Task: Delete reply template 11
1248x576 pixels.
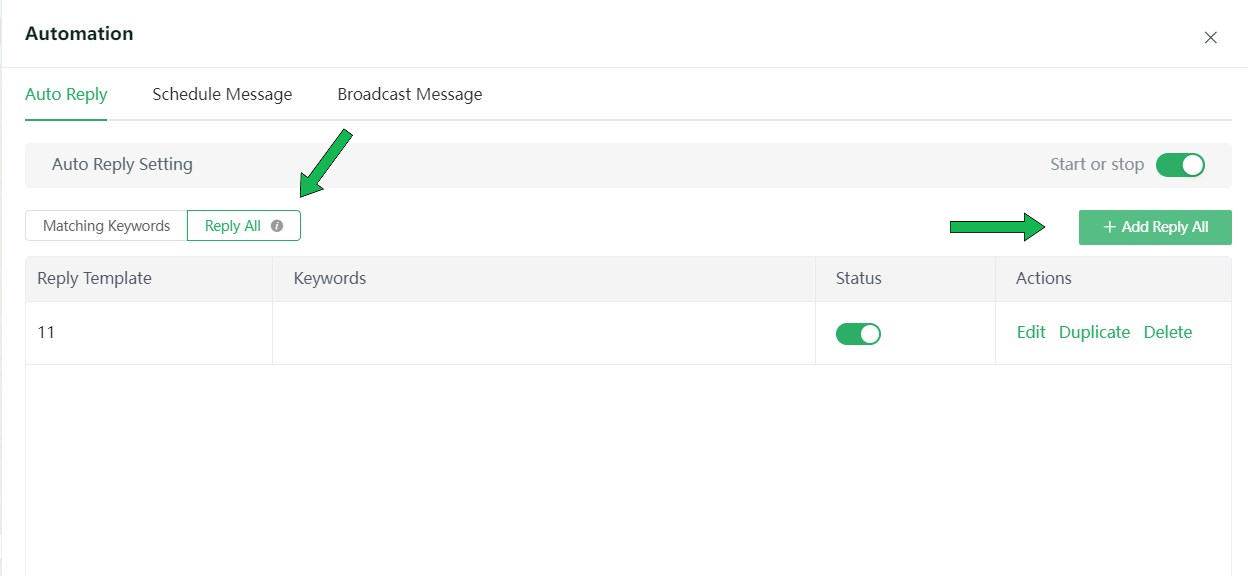Action: (1167, 332)
